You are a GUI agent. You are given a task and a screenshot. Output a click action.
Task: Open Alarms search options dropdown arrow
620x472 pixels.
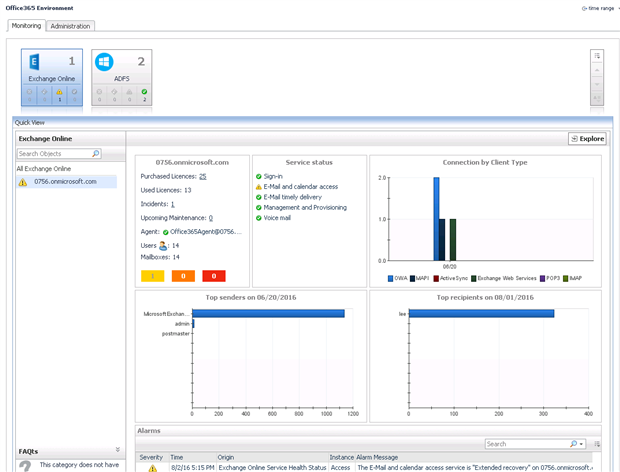[581, 444]
